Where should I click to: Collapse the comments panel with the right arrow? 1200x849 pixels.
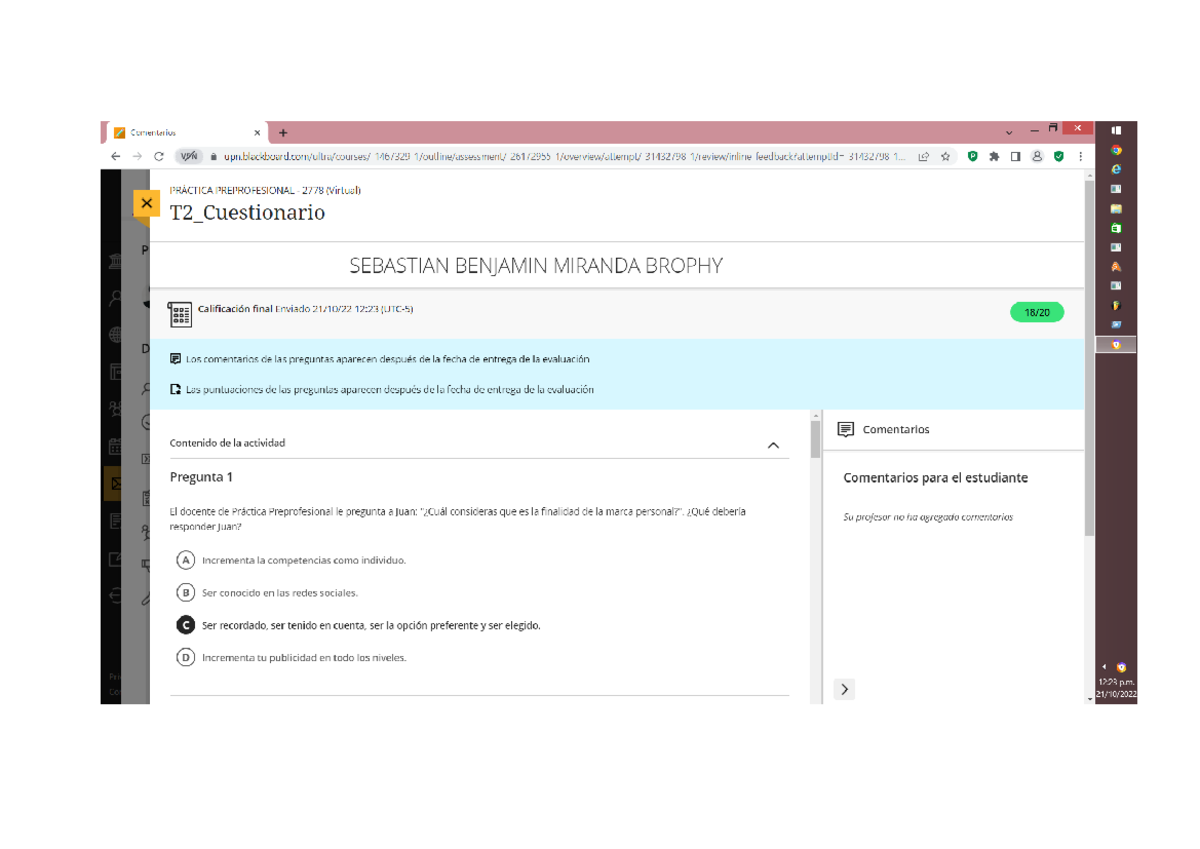pyautogui.click(x=844, y=689)
